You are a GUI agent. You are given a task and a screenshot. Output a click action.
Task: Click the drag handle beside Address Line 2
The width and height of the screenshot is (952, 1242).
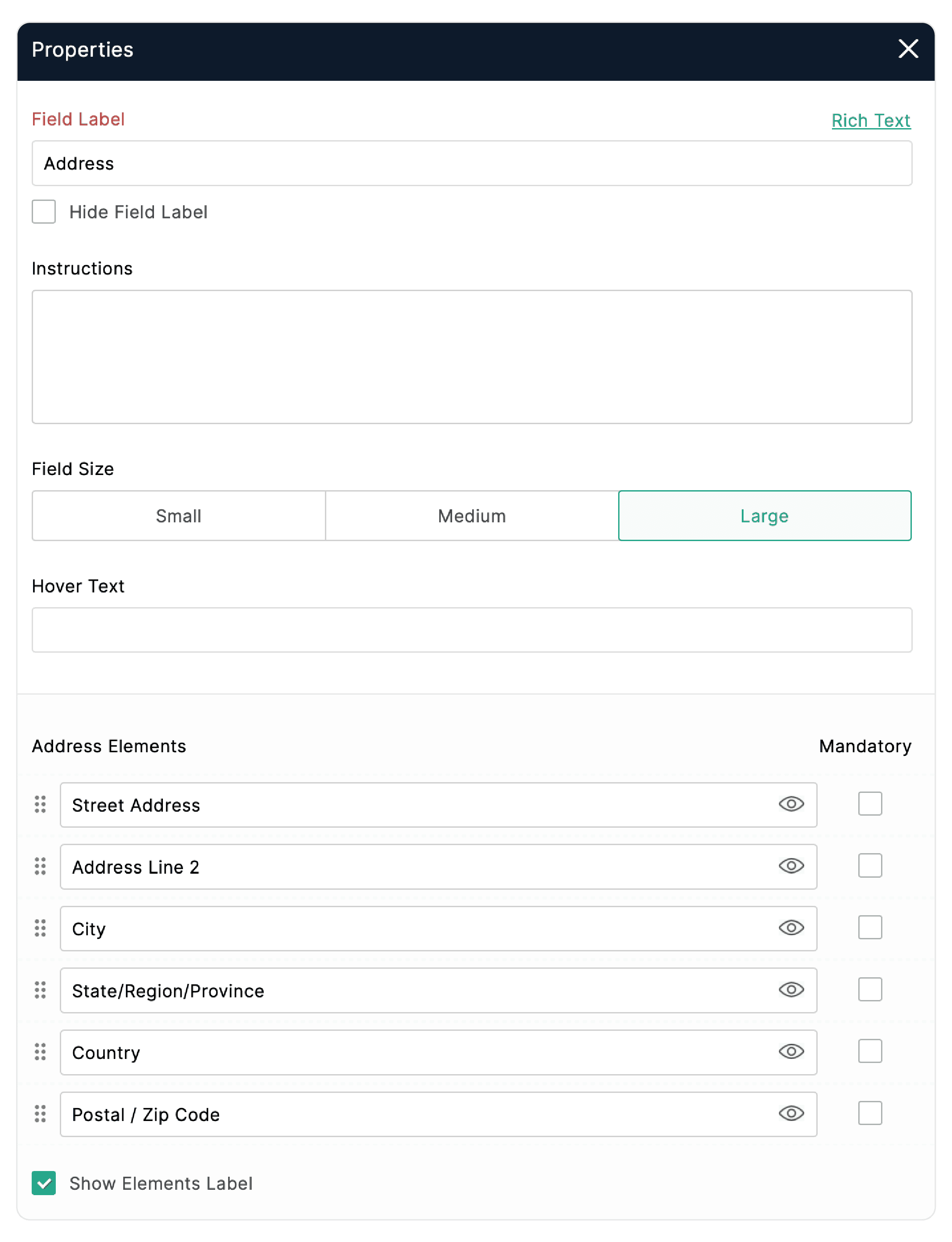[40, 866]
